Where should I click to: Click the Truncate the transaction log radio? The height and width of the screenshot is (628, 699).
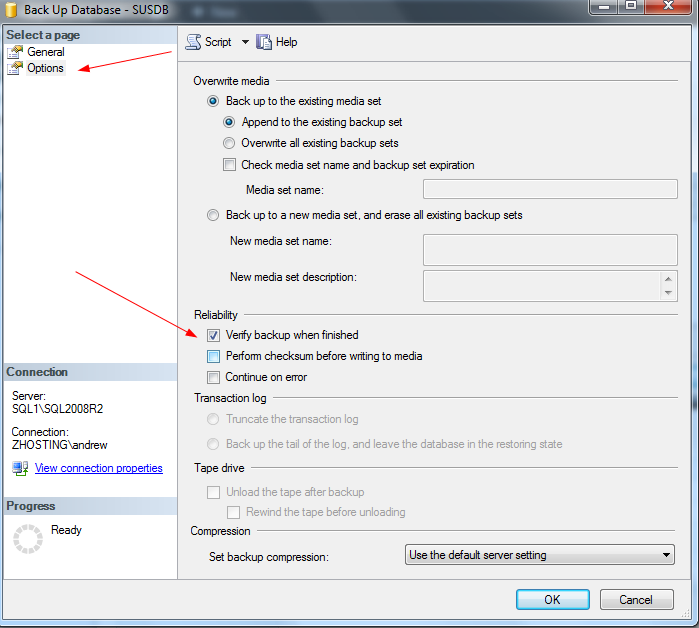pos(213,419)
